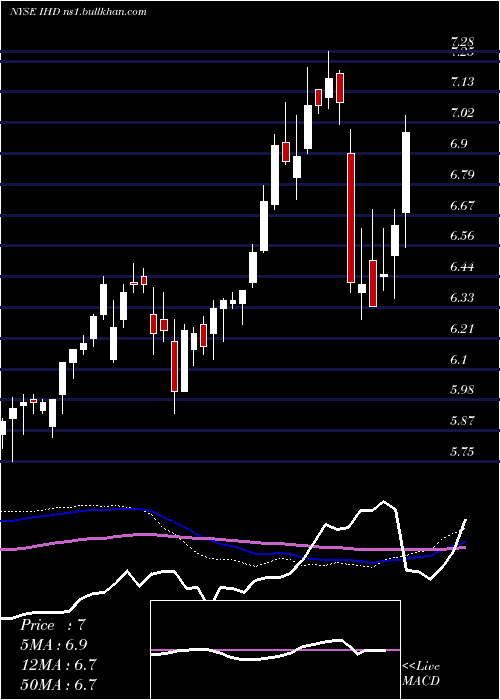Click the 5.75 price axis label
500x700 pixels.
pos(462,452)
